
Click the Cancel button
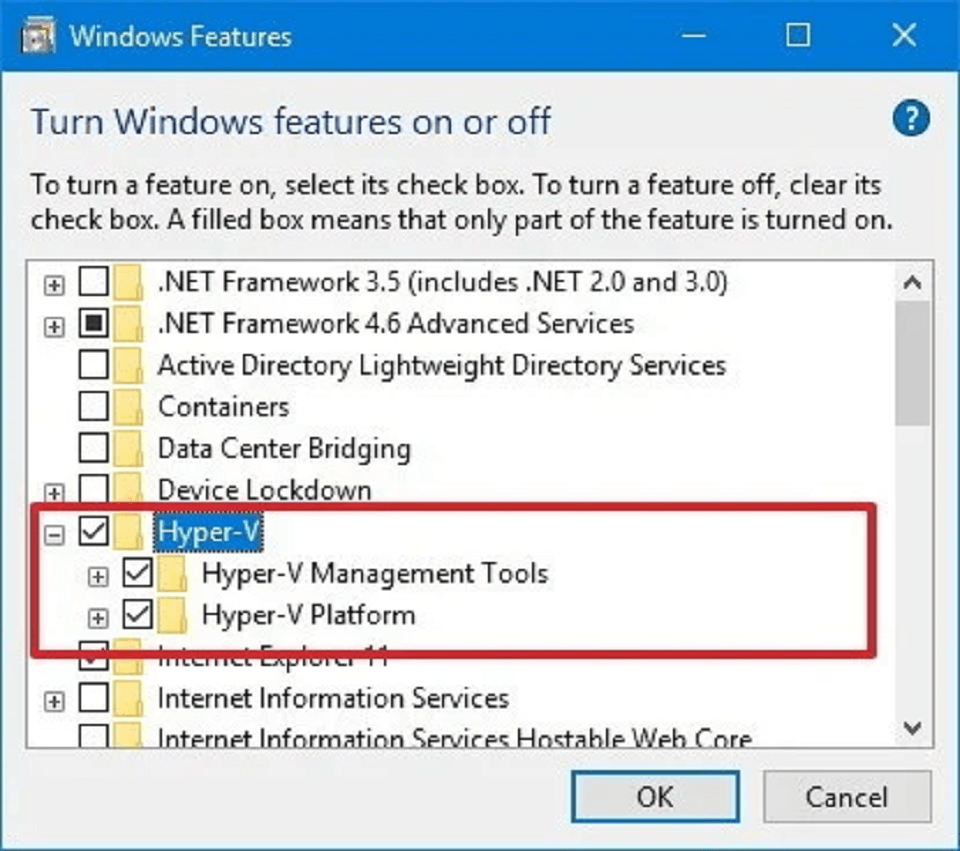[x=847, y=797]
